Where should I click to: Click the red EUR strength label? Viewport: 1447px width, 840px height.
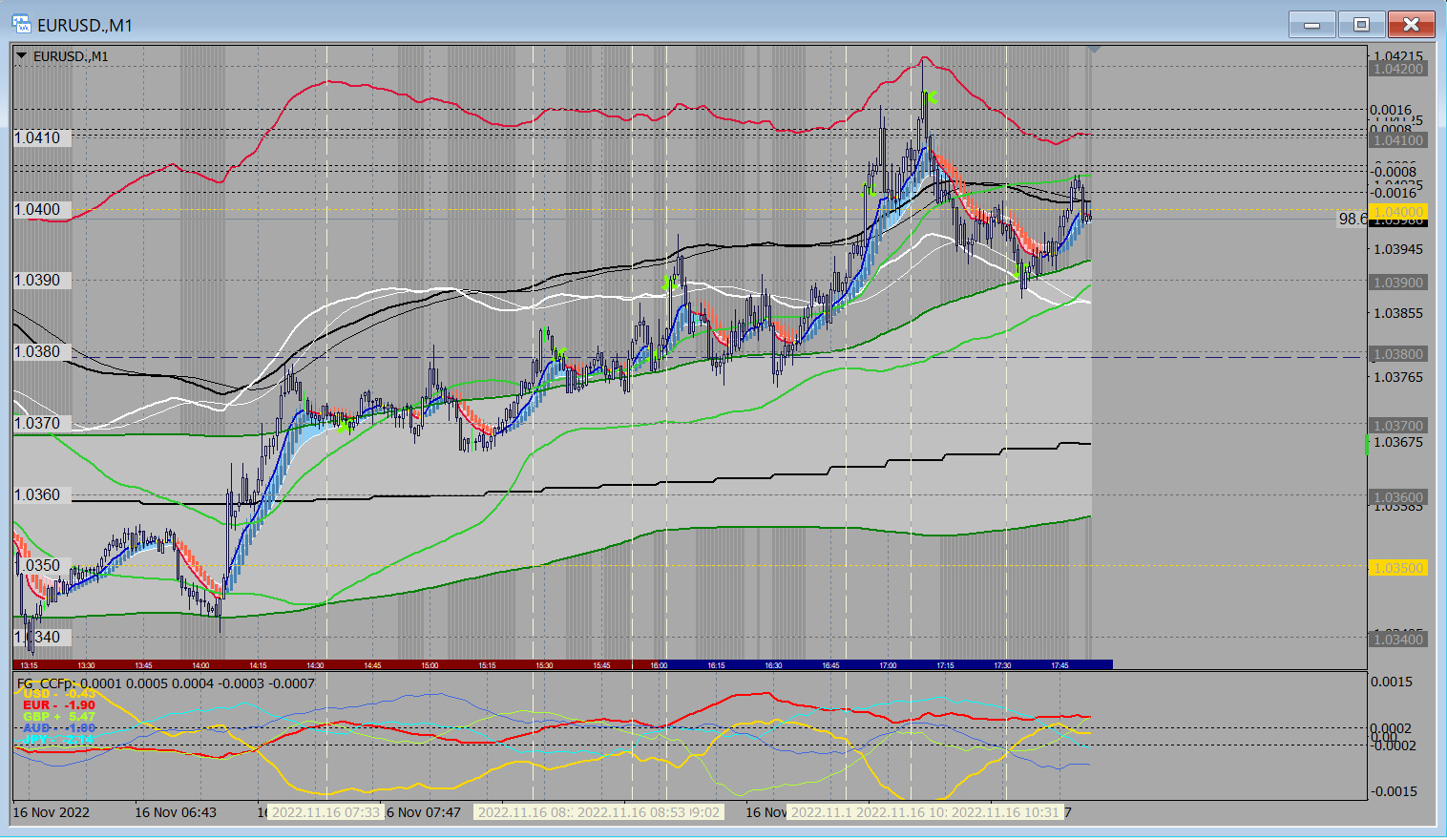click(58, 705)
